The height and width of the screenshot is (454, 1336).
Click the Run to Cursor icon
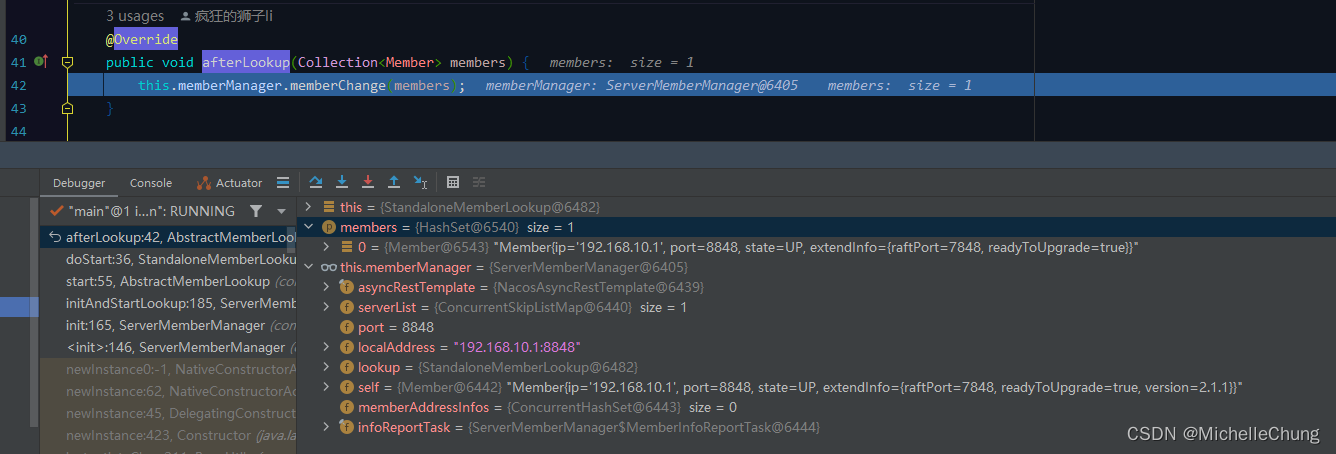(421, 182)
